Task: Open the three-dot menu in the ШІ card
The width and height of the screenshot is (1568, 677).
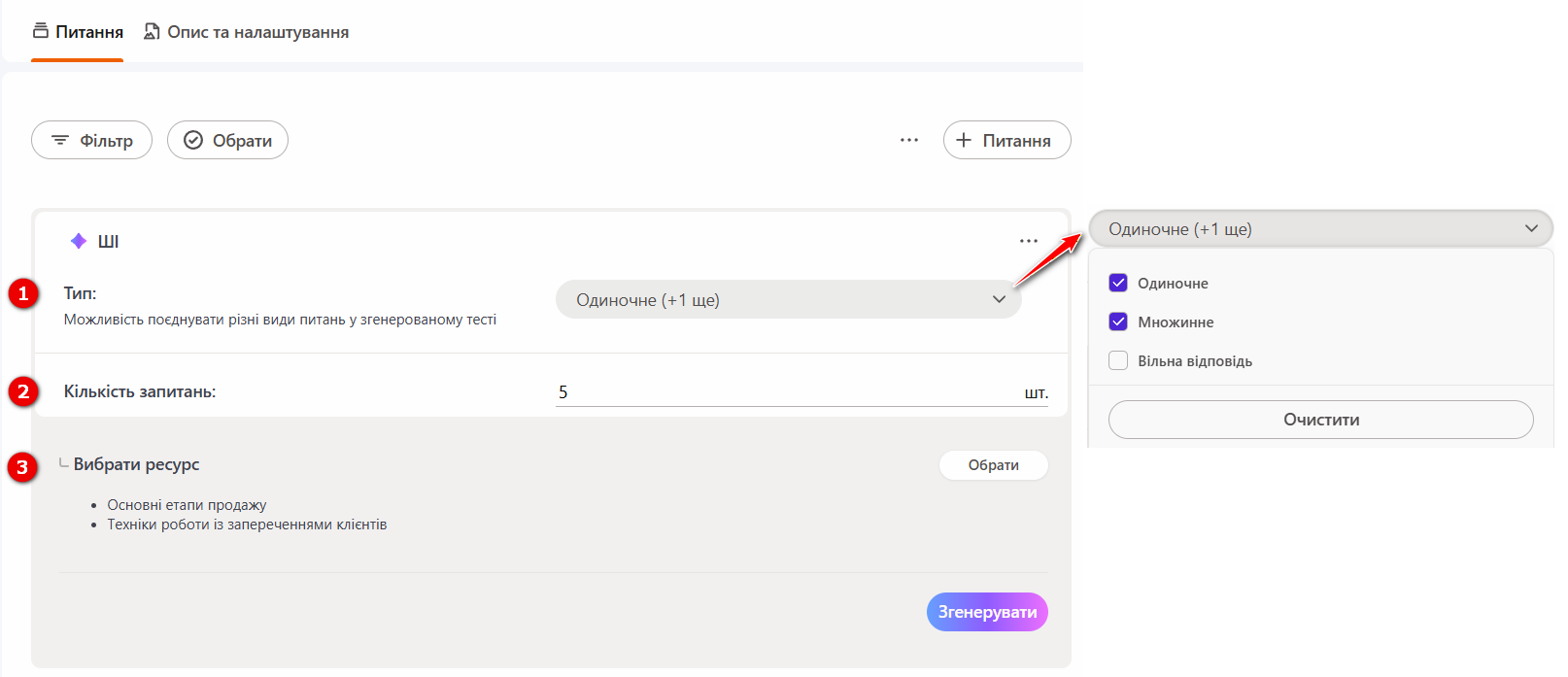Action: click(x=1029, y=241)
